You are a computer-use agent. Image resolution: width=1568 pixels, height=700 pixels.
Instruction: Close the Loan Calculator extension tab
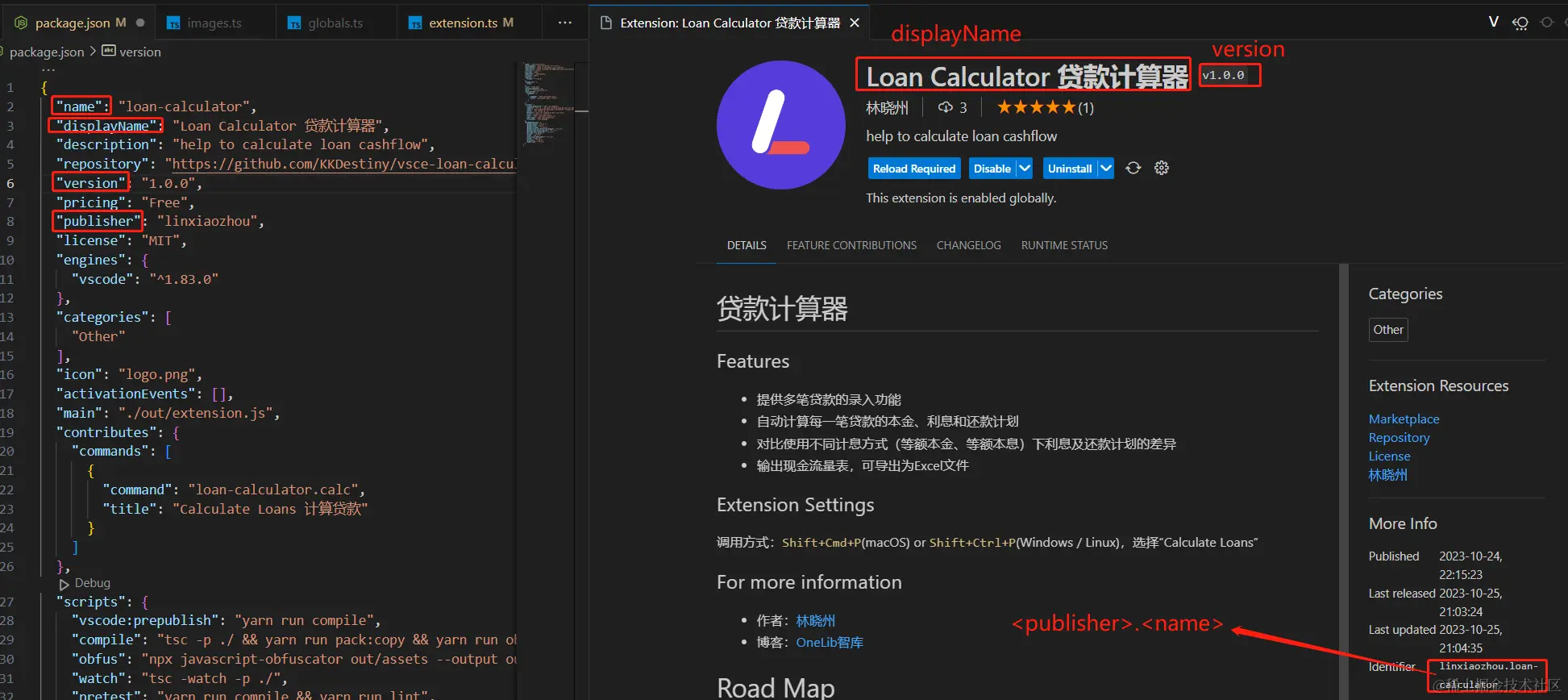[x=855, y=23]
